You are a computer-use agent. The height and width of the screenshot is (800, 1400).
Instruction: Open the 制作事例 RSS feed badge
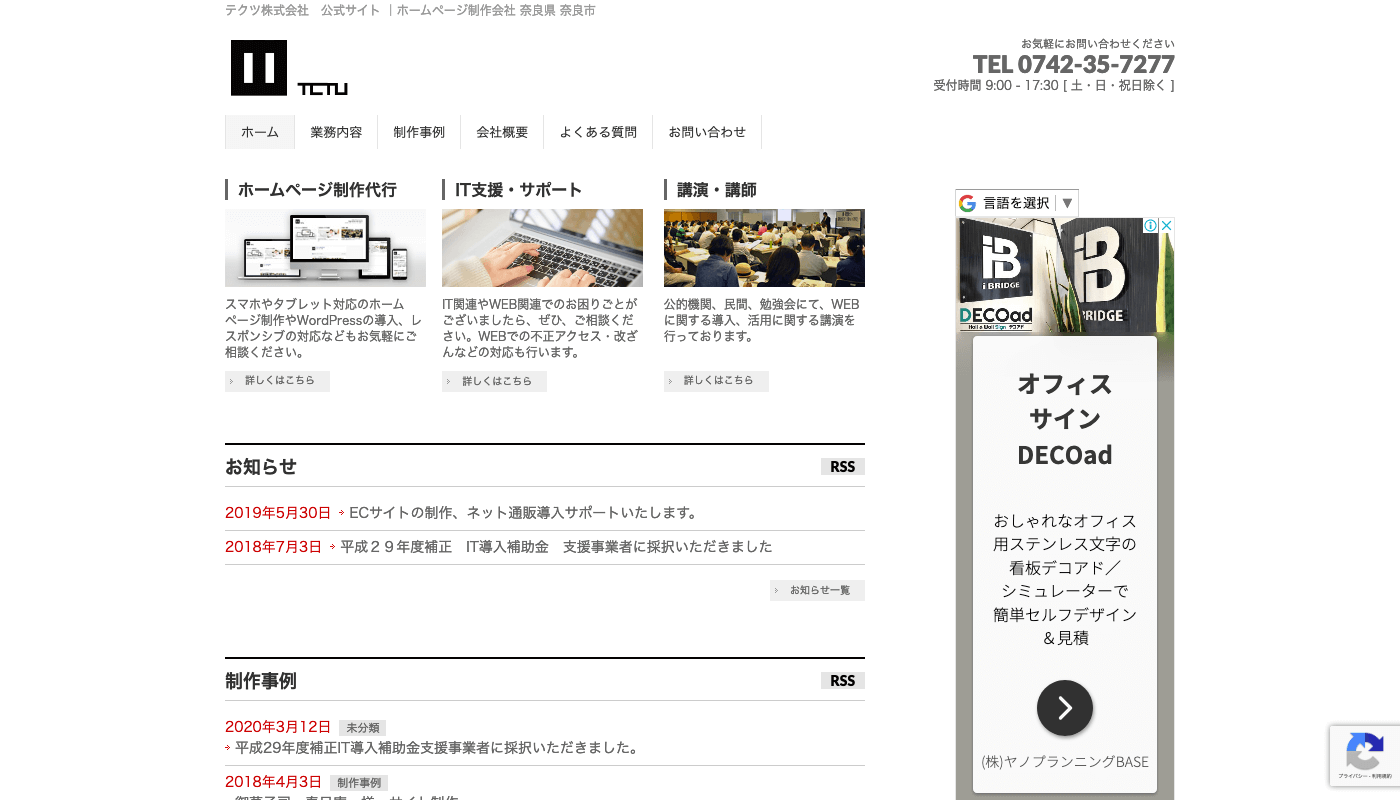842,681
